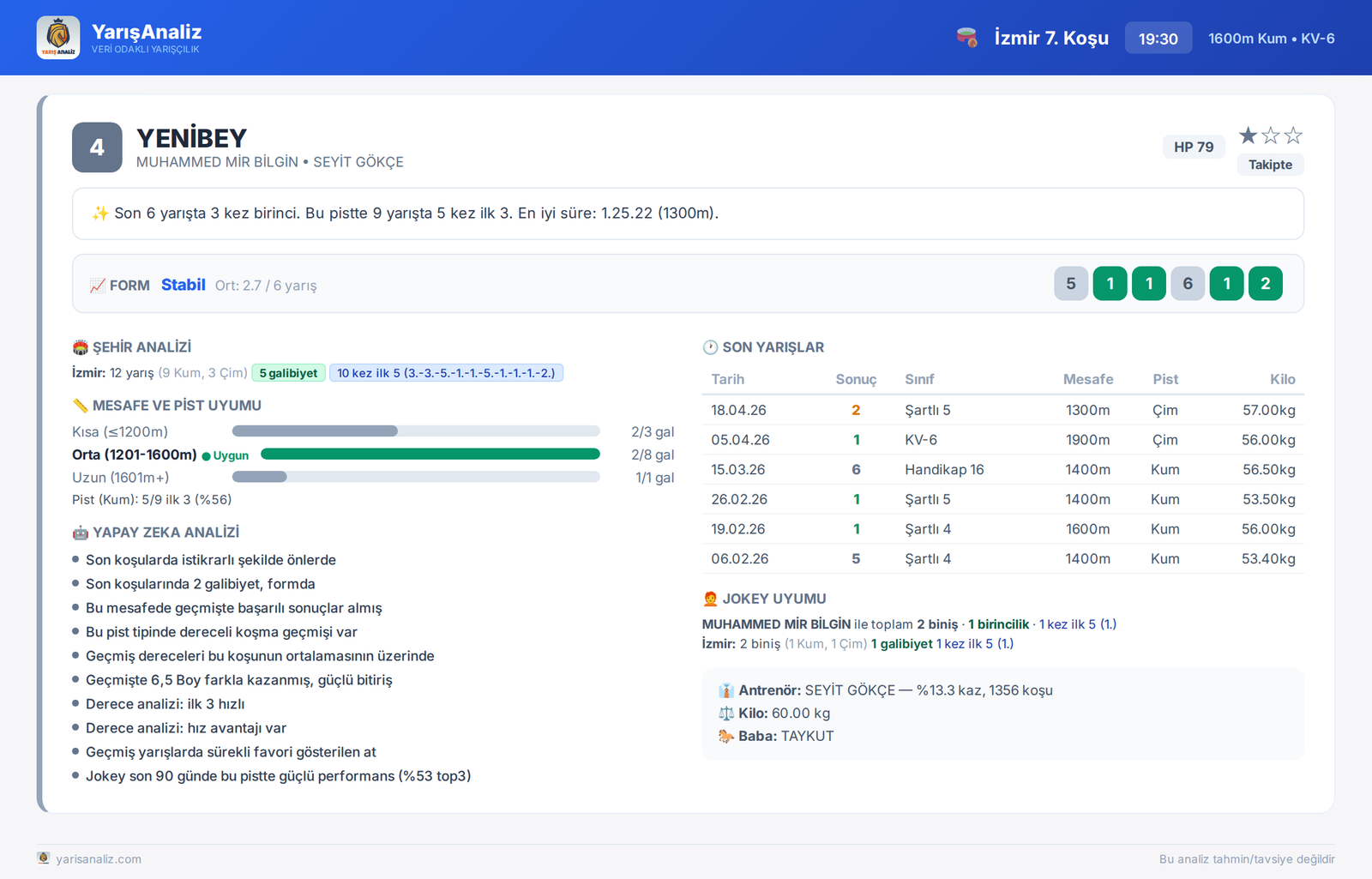Select the 05.04.26 race row date
This screenshot has height=879, width=1372.
pos(740,440)
